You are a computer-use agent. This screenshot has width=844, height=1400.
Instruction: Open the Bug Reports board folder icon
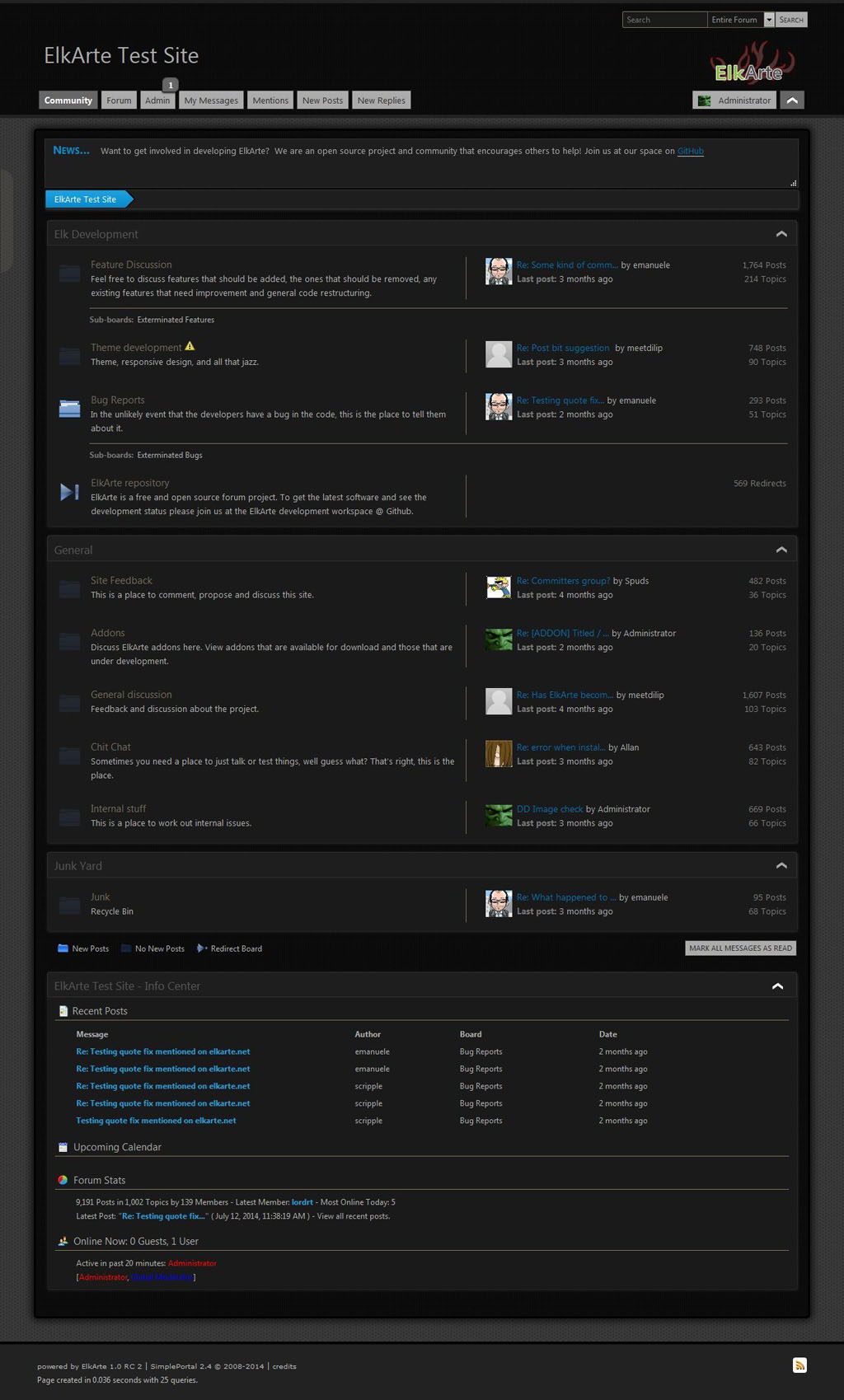pyautogui.click(x=69, y=409)
